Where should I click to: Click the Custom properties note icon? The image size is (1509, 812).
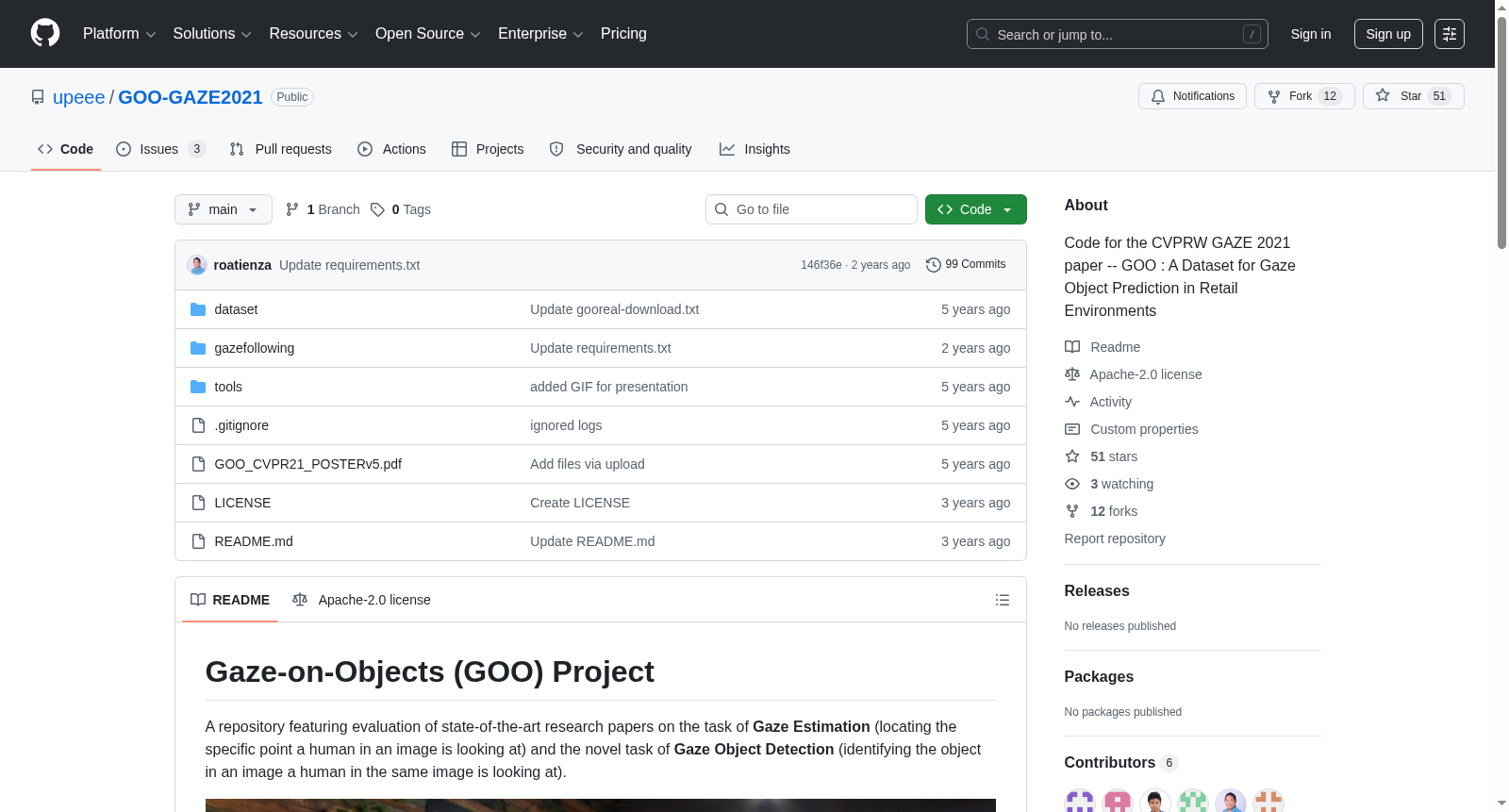tap(1072, 429)
